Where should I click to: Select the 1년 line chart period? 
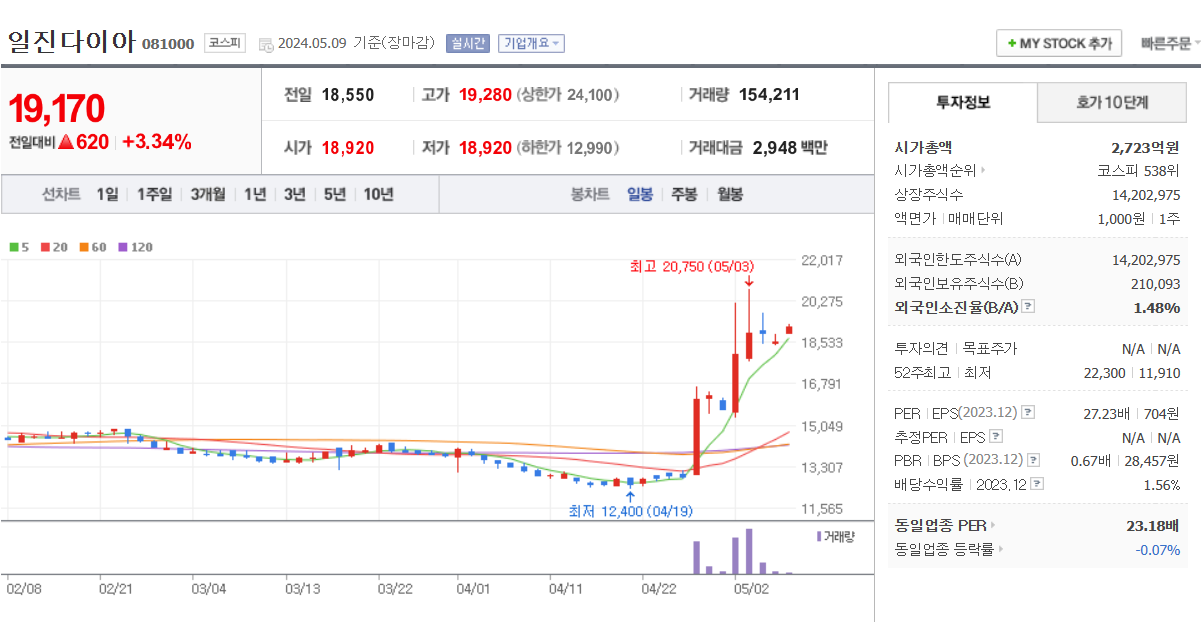pos(255,194)
